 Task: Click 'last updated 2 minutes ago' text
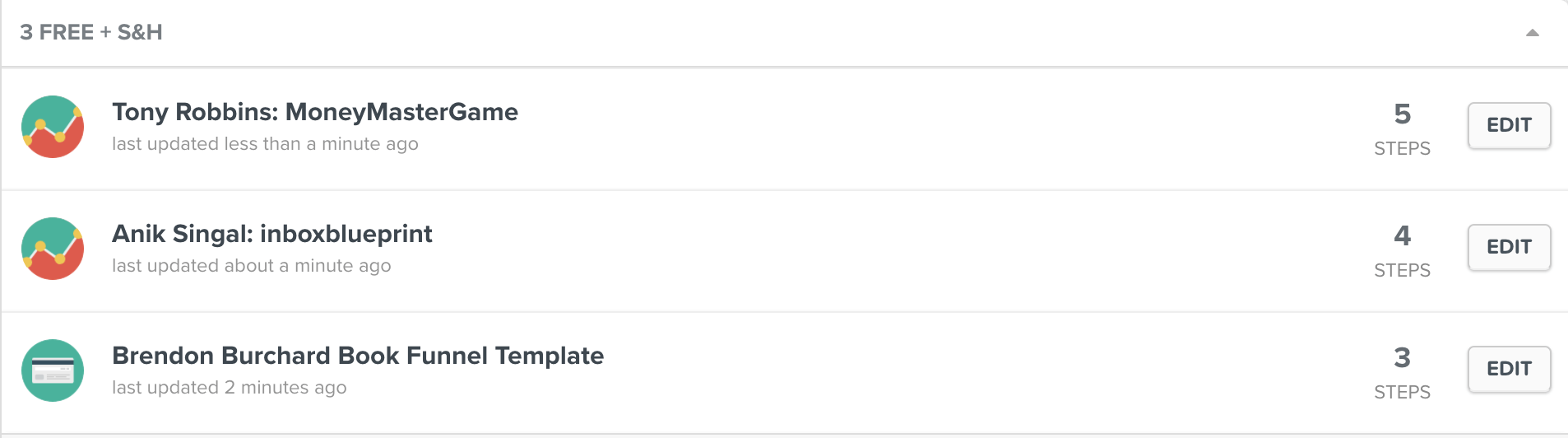click(229, 388)
